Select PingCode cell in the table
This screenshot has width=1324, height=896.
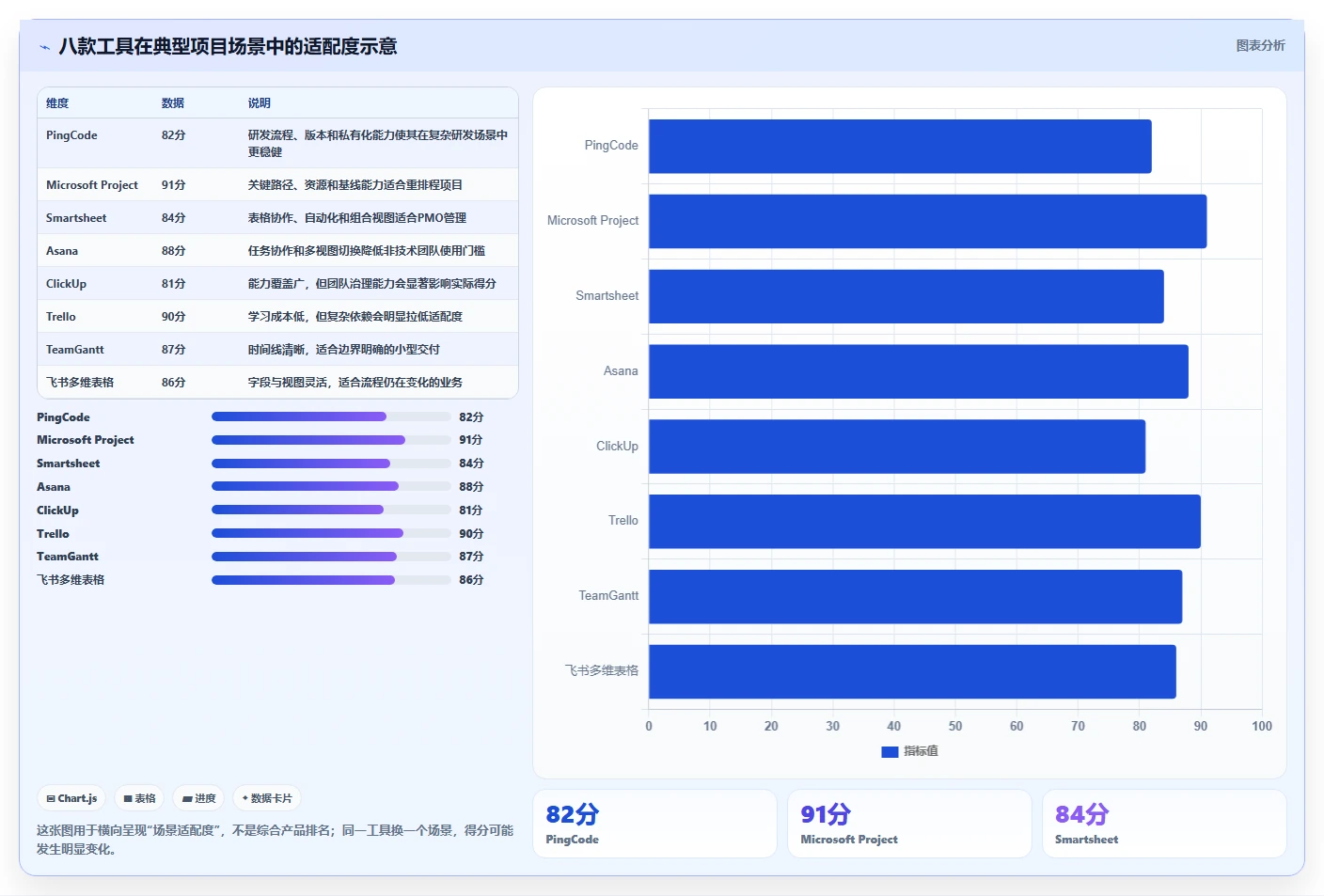click(x=71, y=135)
